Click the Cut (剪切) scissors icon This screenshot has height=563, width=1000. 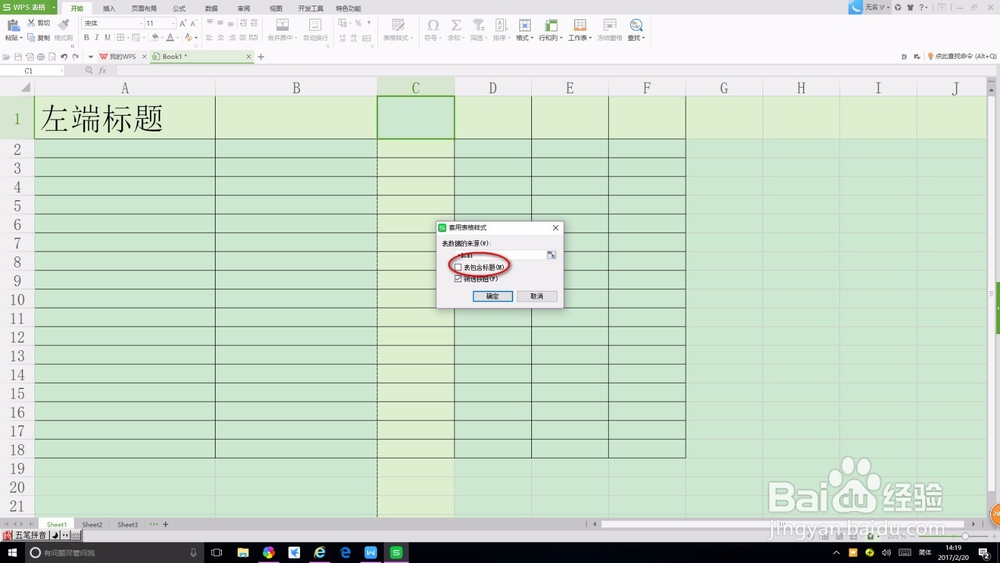(31, 23)
